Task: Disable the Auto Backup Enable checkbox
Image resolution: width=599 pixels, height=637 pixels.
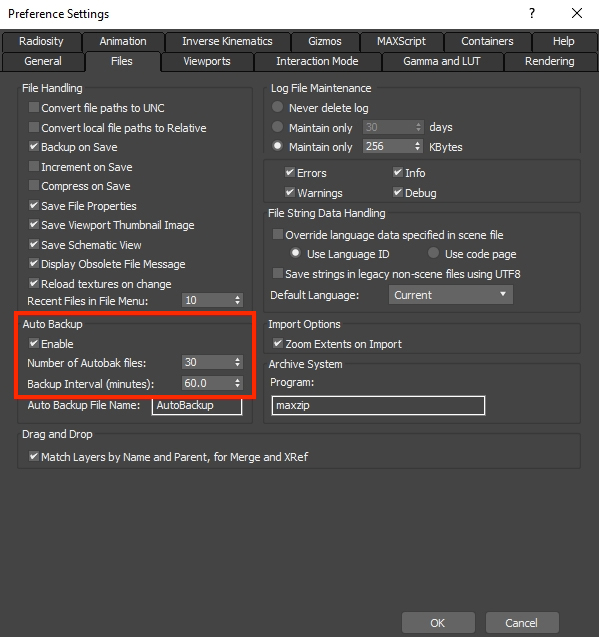Action: point(34,344)
